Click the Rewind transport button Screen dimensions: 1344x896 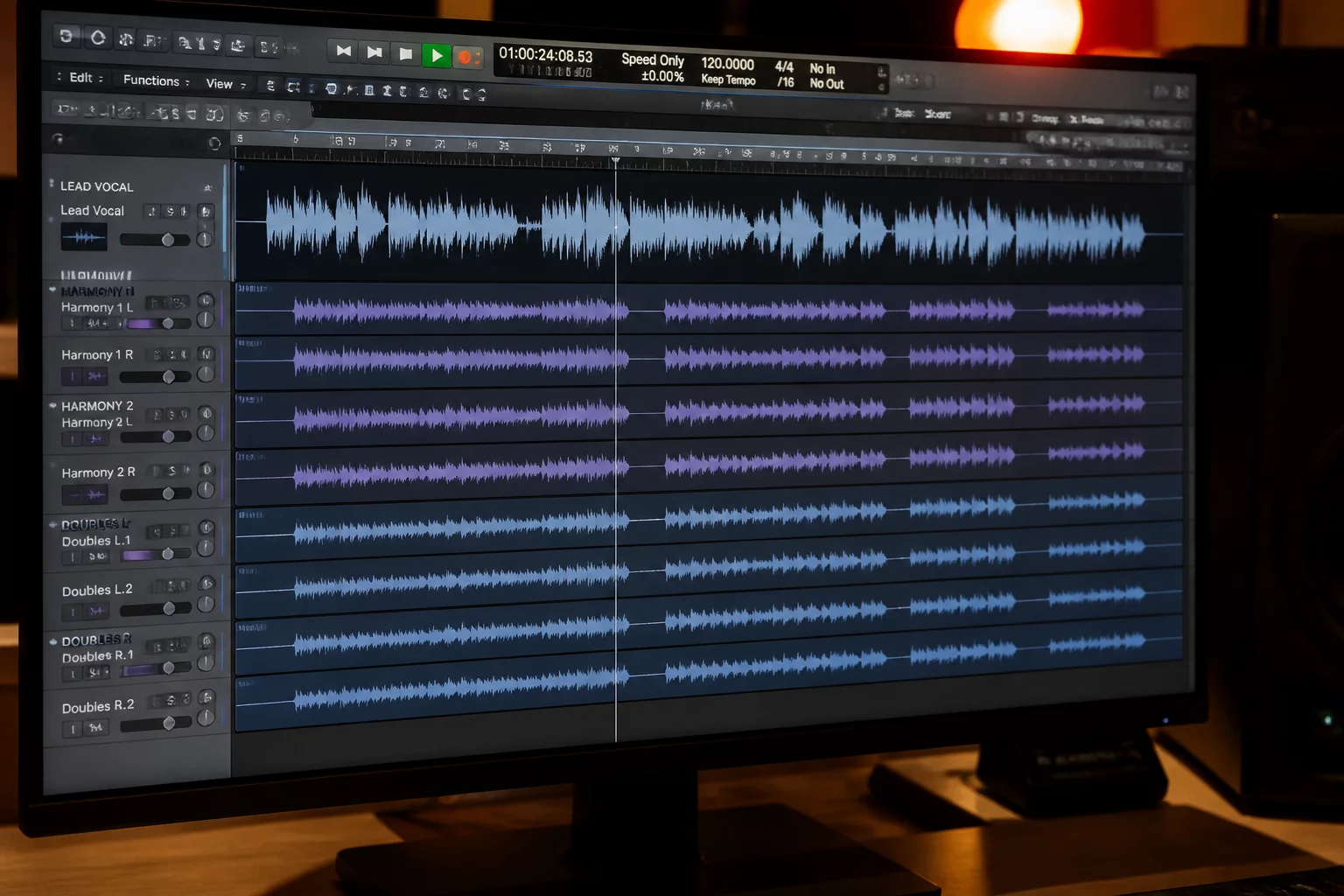(x=344, y=52)
